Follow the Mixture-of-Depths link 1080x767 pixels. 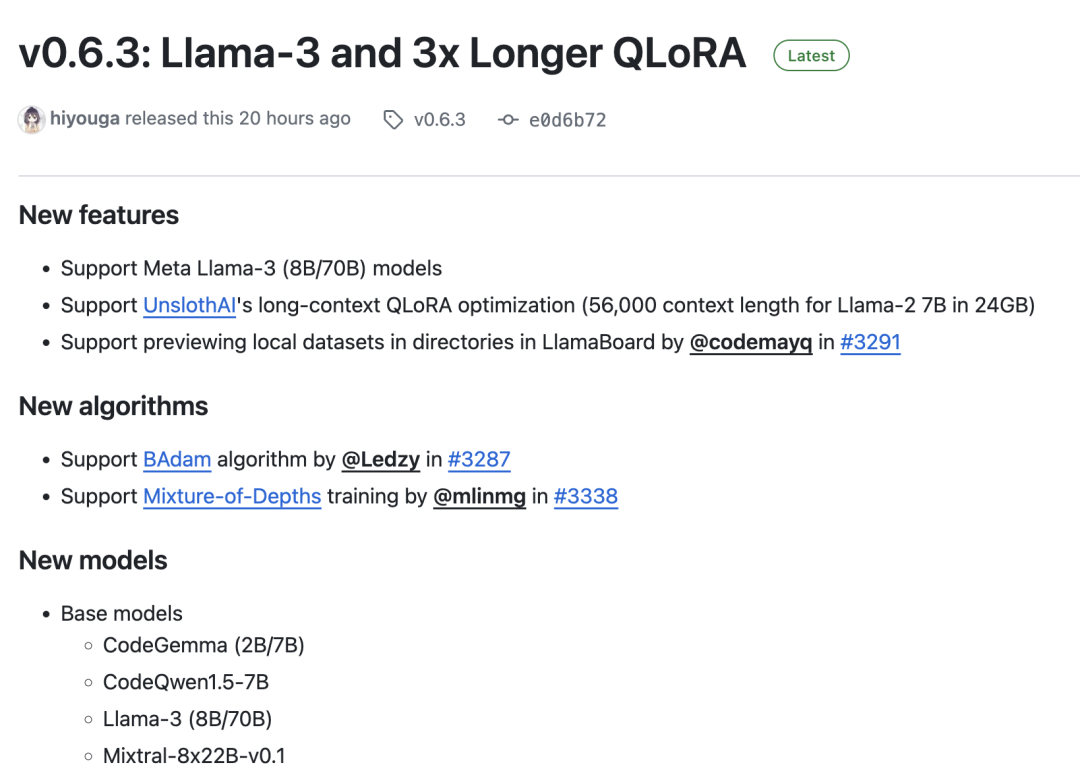232,496
